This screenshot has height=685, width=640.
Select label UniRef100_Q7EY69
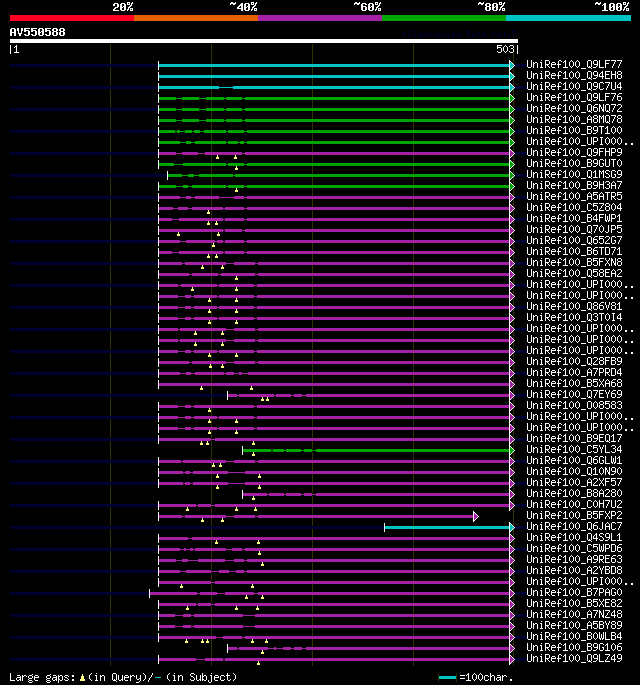[x=574, y=394]
